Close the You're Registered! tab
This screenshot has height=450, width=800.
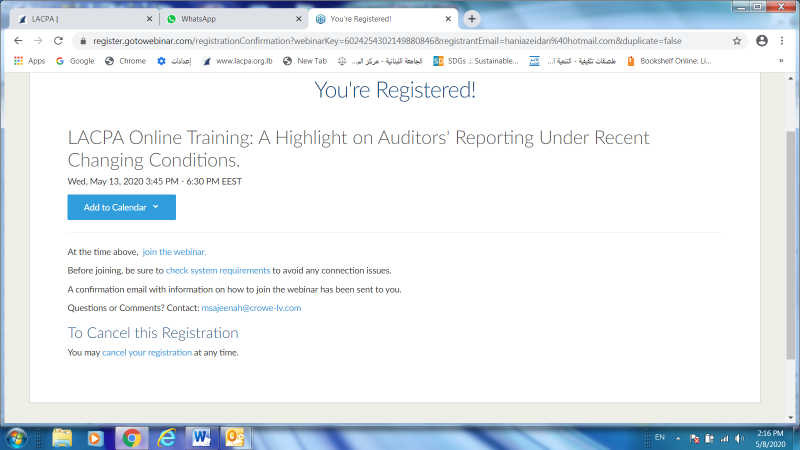pos(448,19)
